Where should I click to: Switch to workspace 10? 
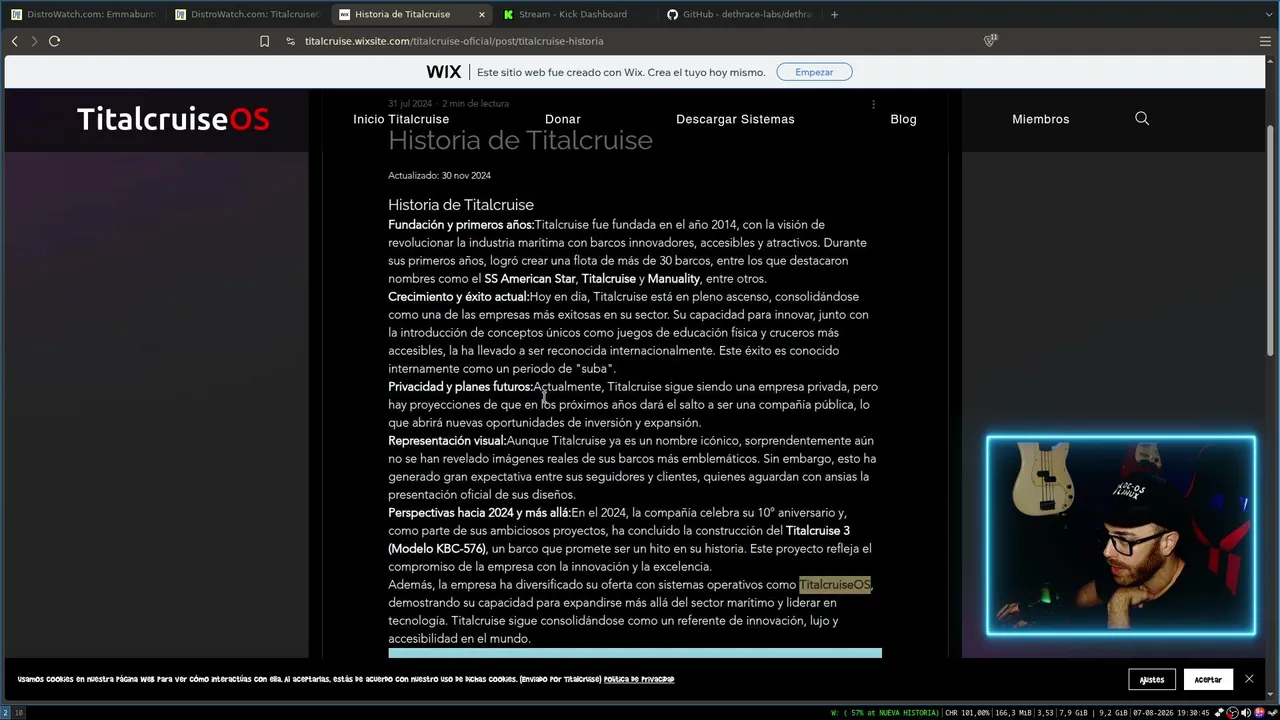pyautogui.click(x=18, y=713)
